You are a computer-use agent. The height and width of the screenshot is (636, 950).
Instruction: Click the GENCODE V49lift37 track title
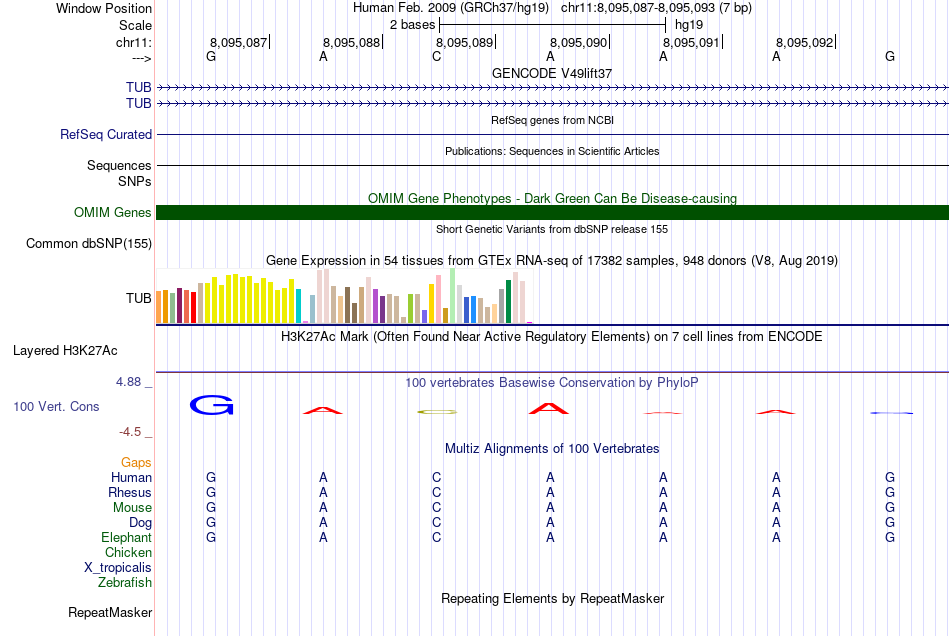[x=552, y=73]
